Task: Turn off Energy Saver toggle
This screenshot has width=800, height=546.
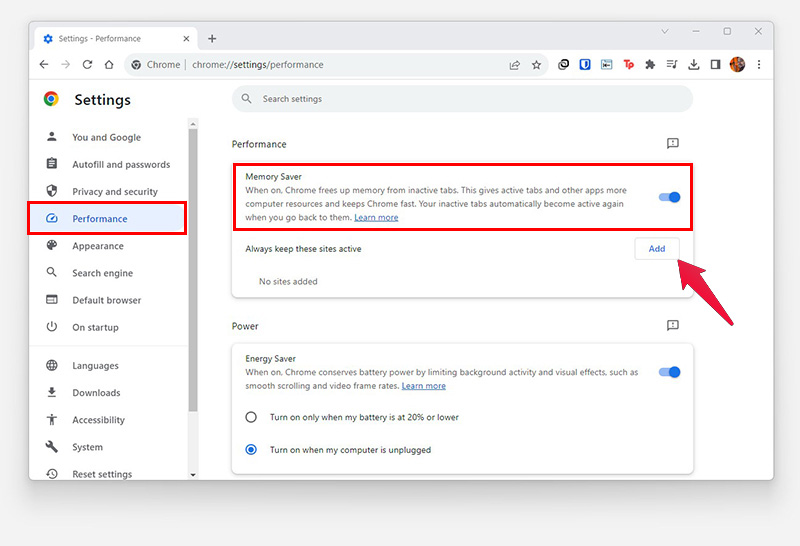Action: pos(669,372)
